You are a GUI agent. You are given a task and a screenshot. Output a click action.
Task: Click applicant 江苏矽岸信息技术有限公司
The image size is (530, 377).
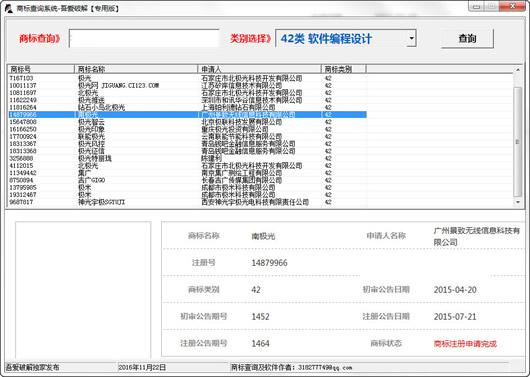tap(242, 86)
